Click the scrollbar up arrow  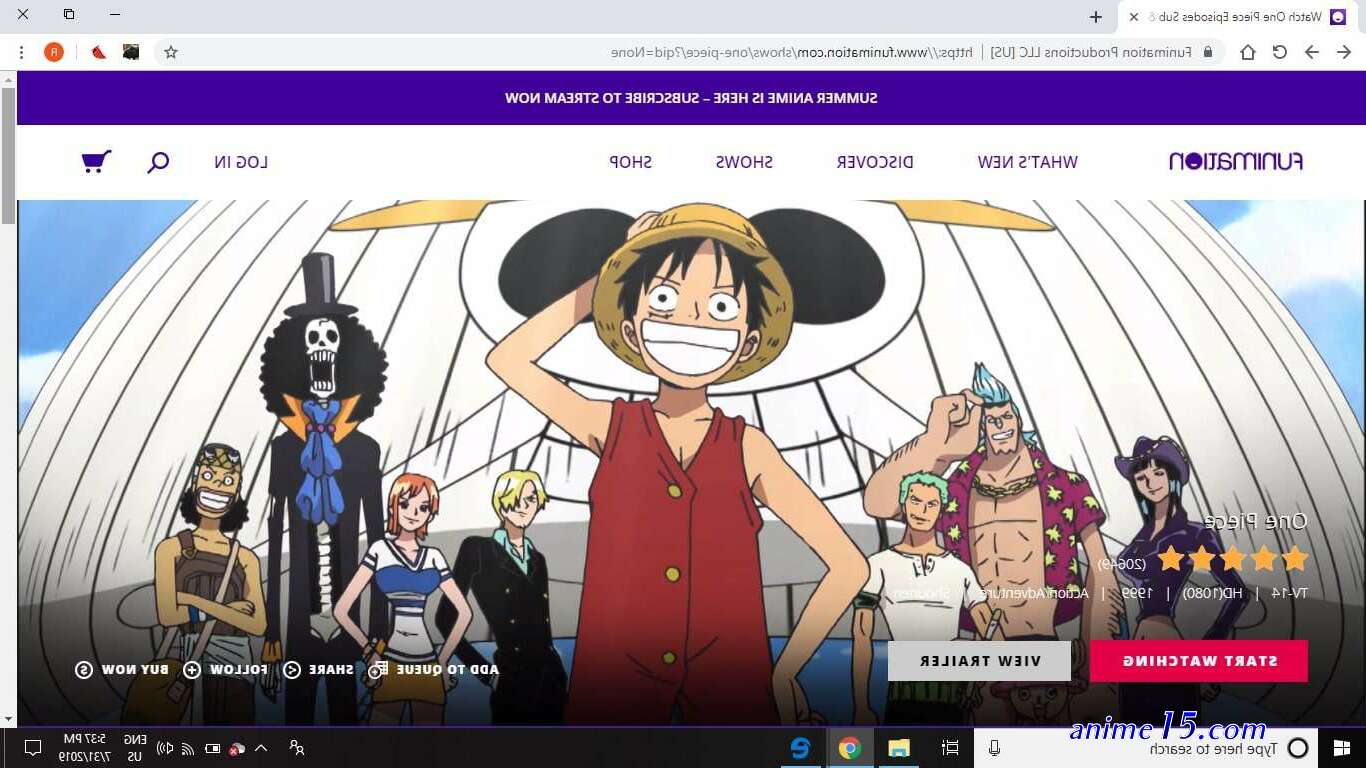[x=8, y=79]
